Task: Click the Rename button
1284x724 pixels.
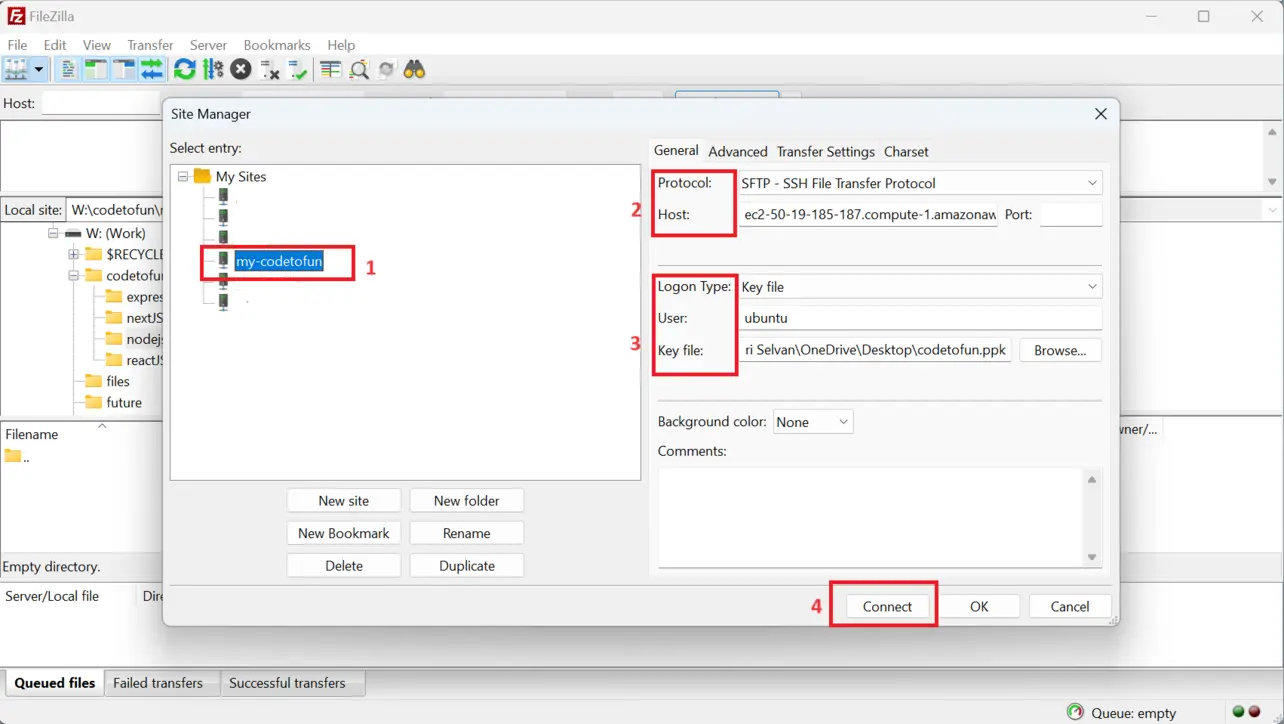Action: pos(467,533)
